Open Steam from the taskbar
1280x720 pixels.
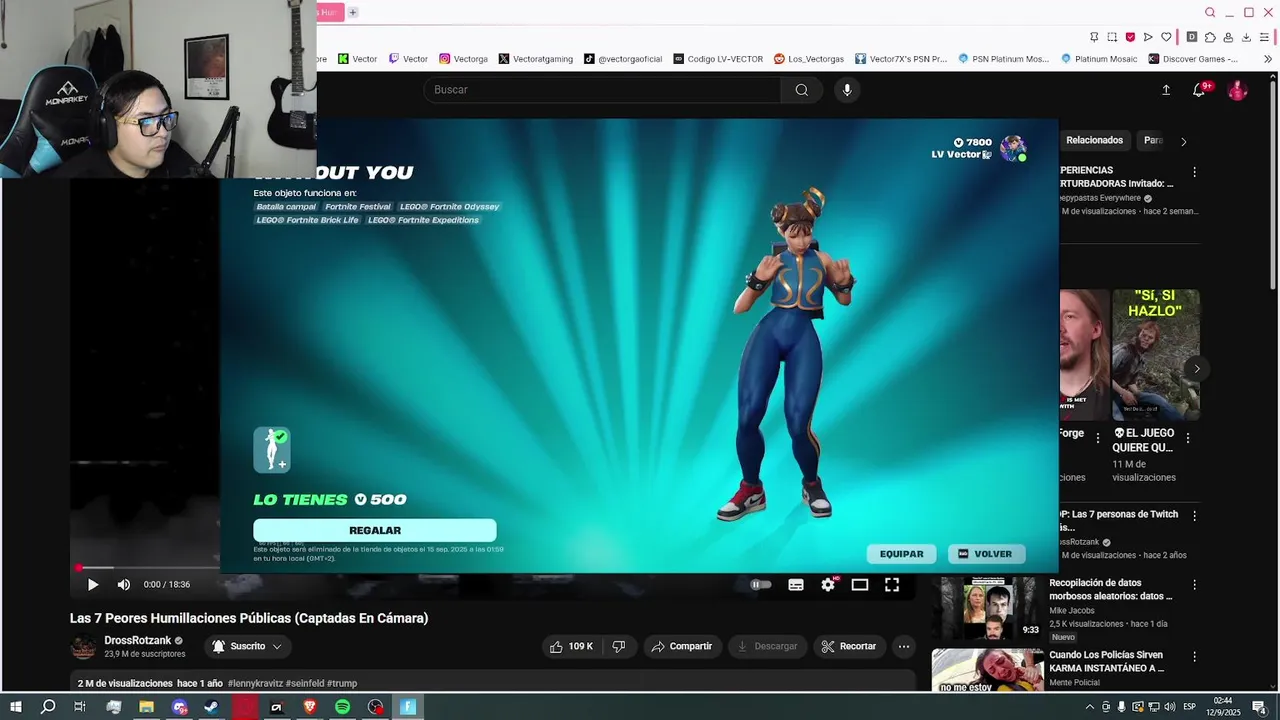click(x=211, y=707)
